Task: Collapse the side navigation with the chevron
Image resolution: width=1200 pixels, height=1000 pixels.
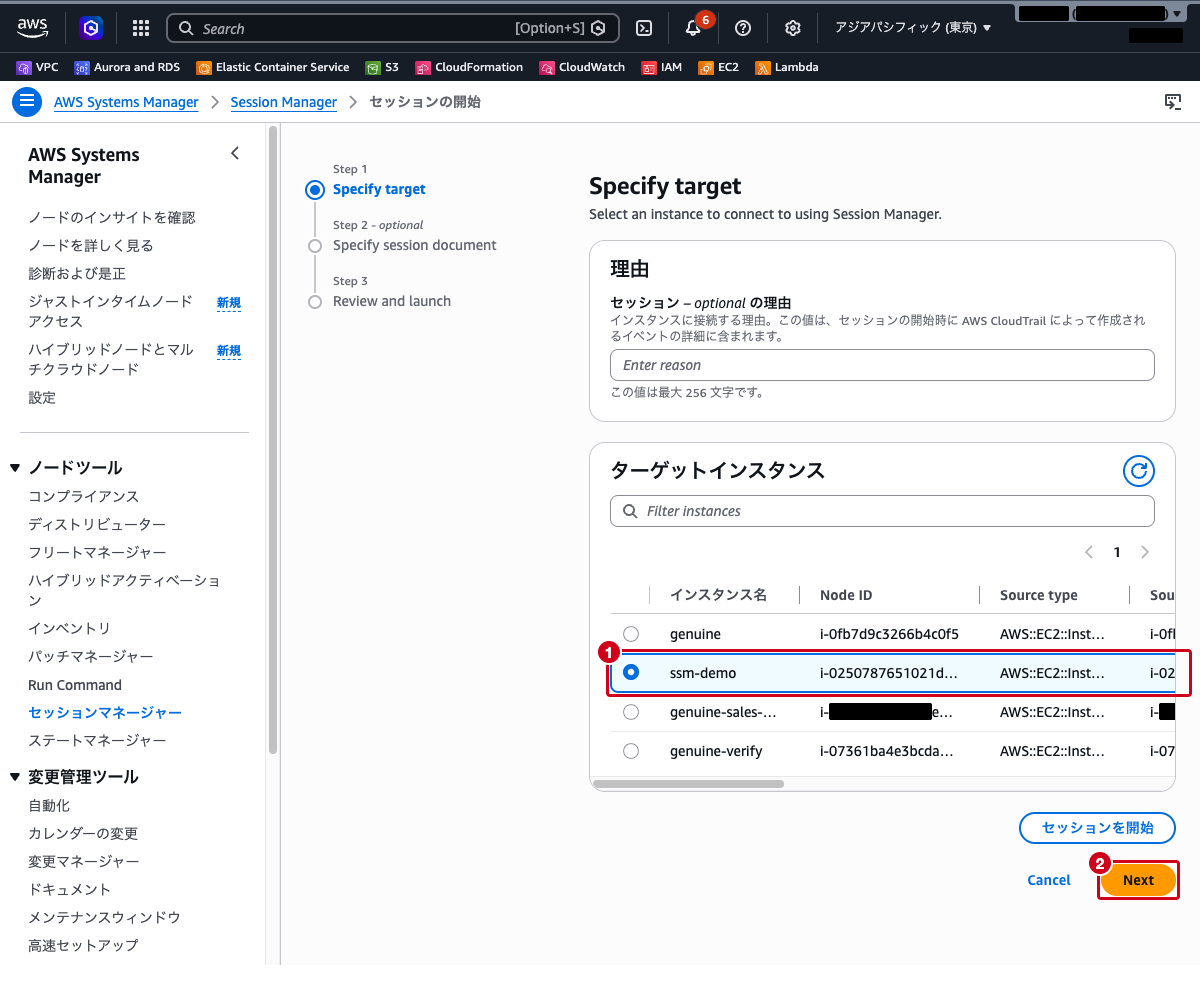Action: coord(235,154)
